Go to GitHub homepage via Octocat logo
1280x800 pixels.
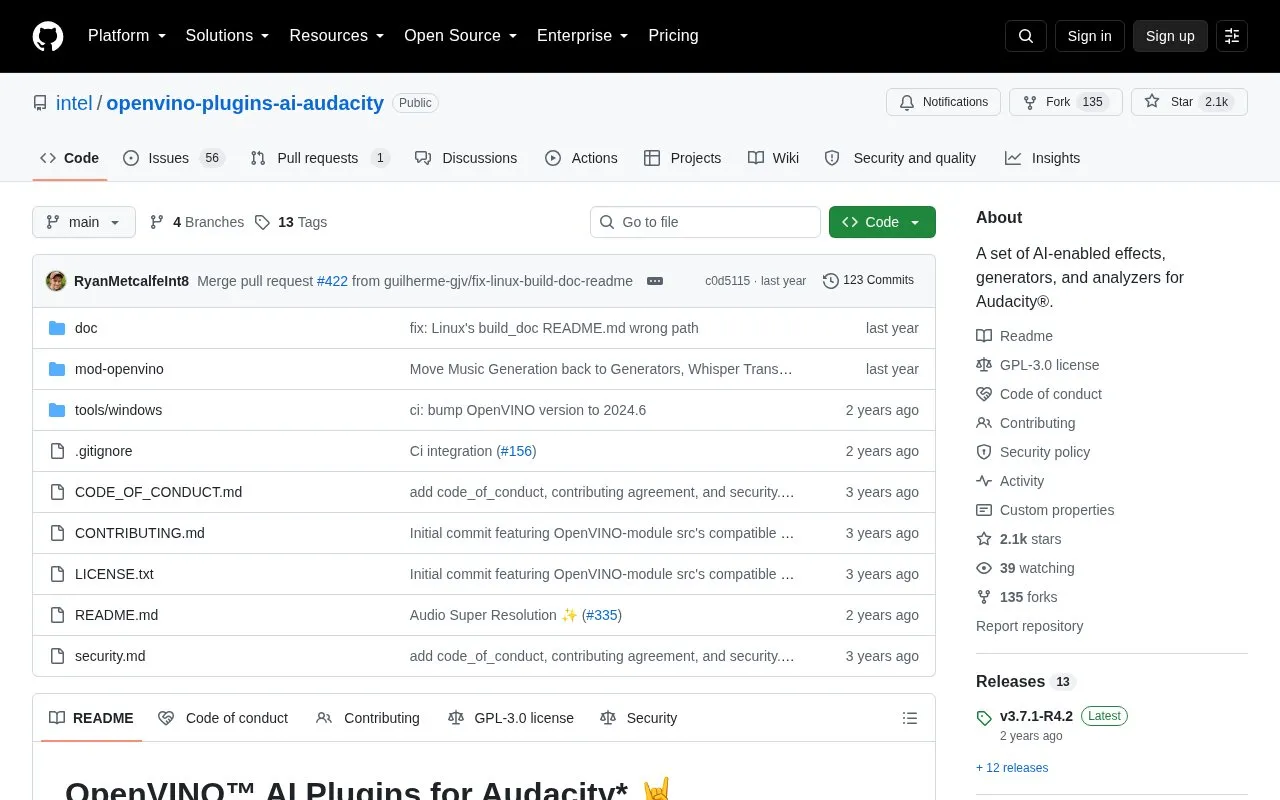pos(48,36)
